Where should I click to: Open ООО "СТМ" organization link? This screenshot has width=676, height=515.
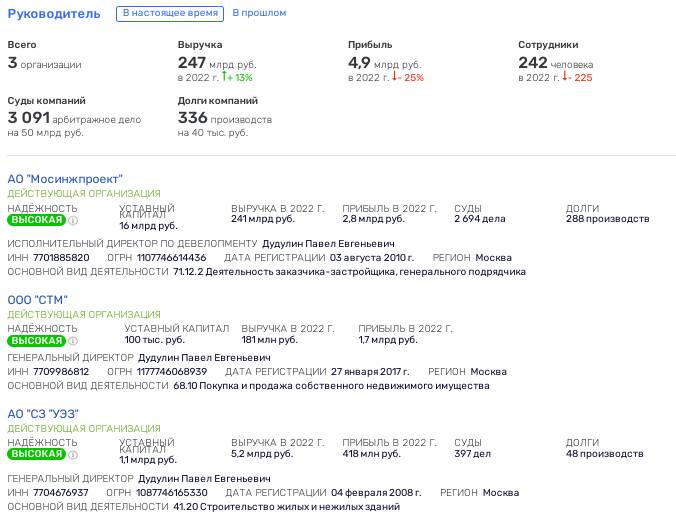click(x=38, y=300)
